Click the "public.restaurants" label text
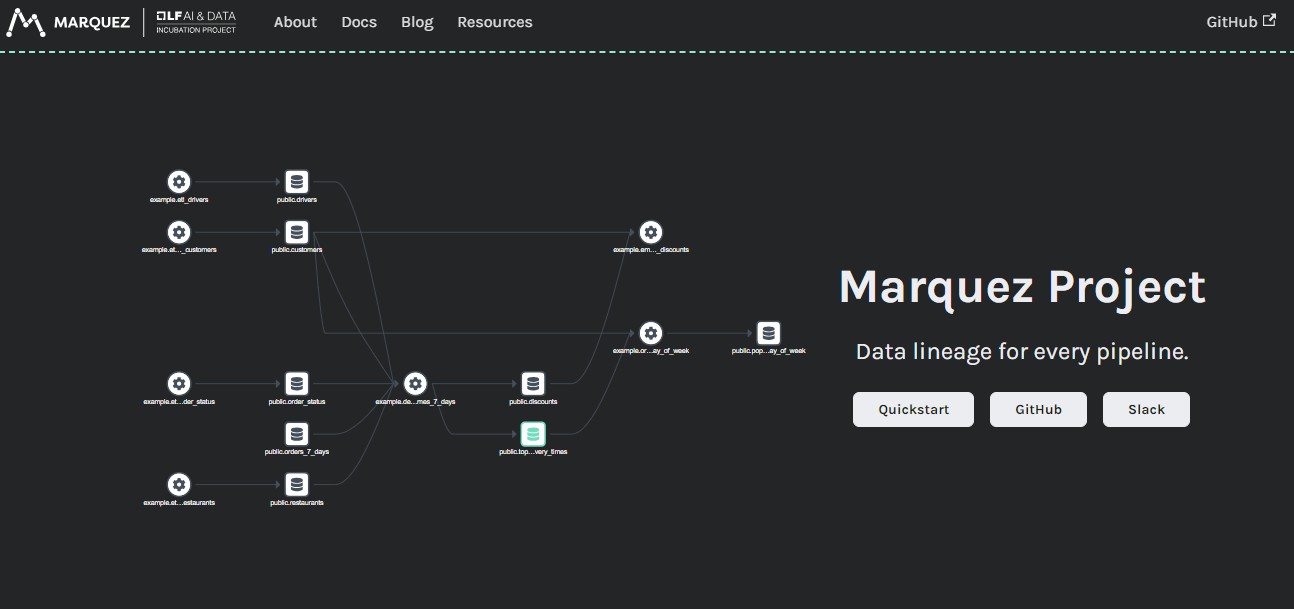 (x=297, y=503)
